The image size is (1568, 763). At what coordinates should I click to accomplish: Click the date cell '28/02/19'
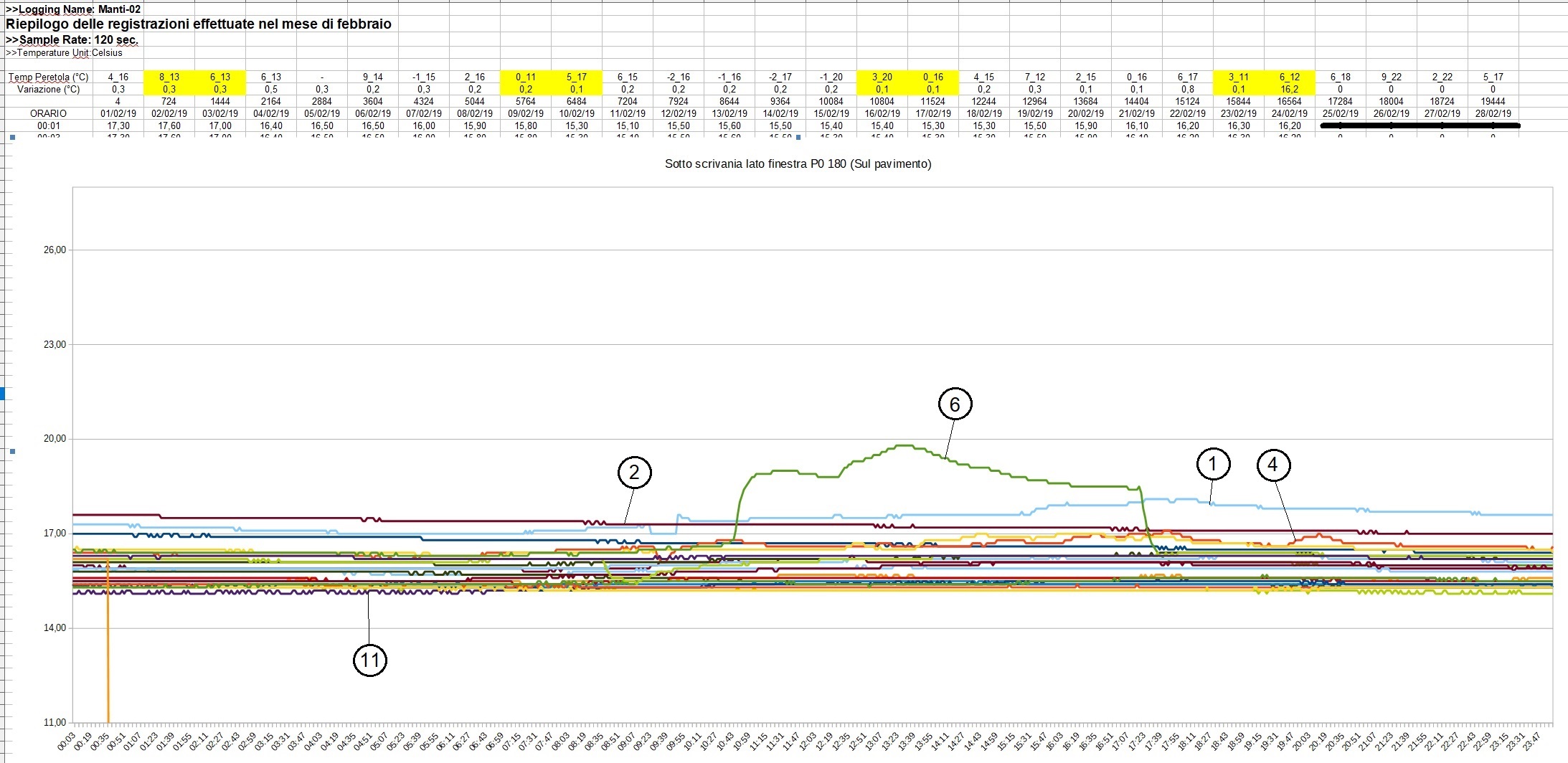1493,113
